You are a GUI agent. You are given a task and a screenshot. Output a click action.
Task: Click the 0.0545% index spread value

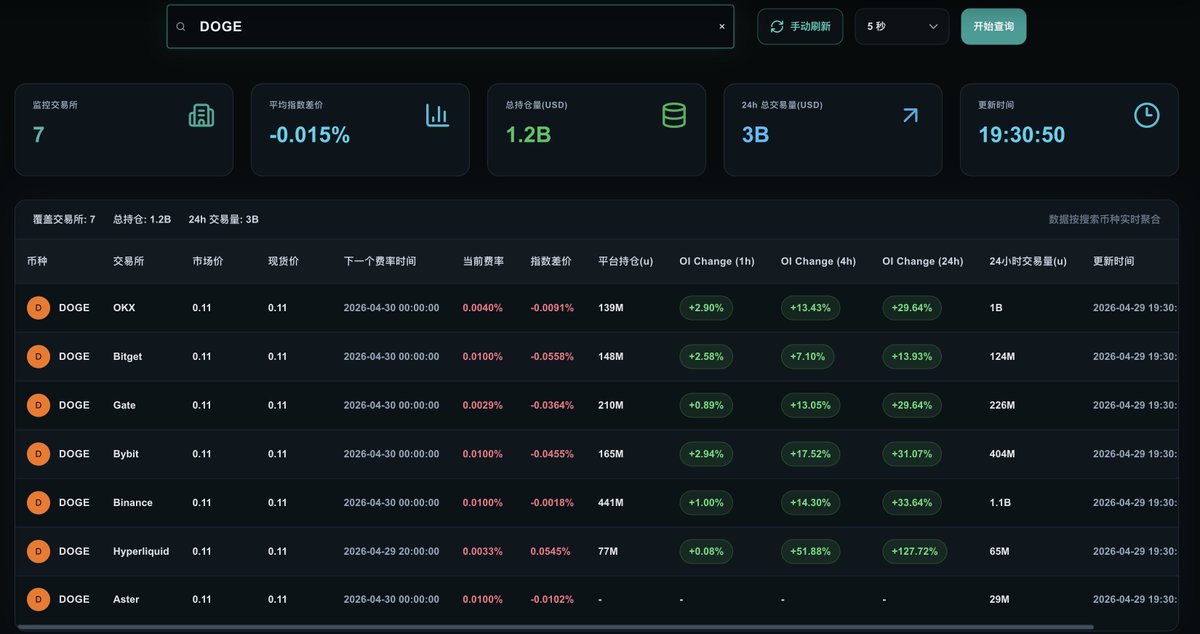point(552,551)
